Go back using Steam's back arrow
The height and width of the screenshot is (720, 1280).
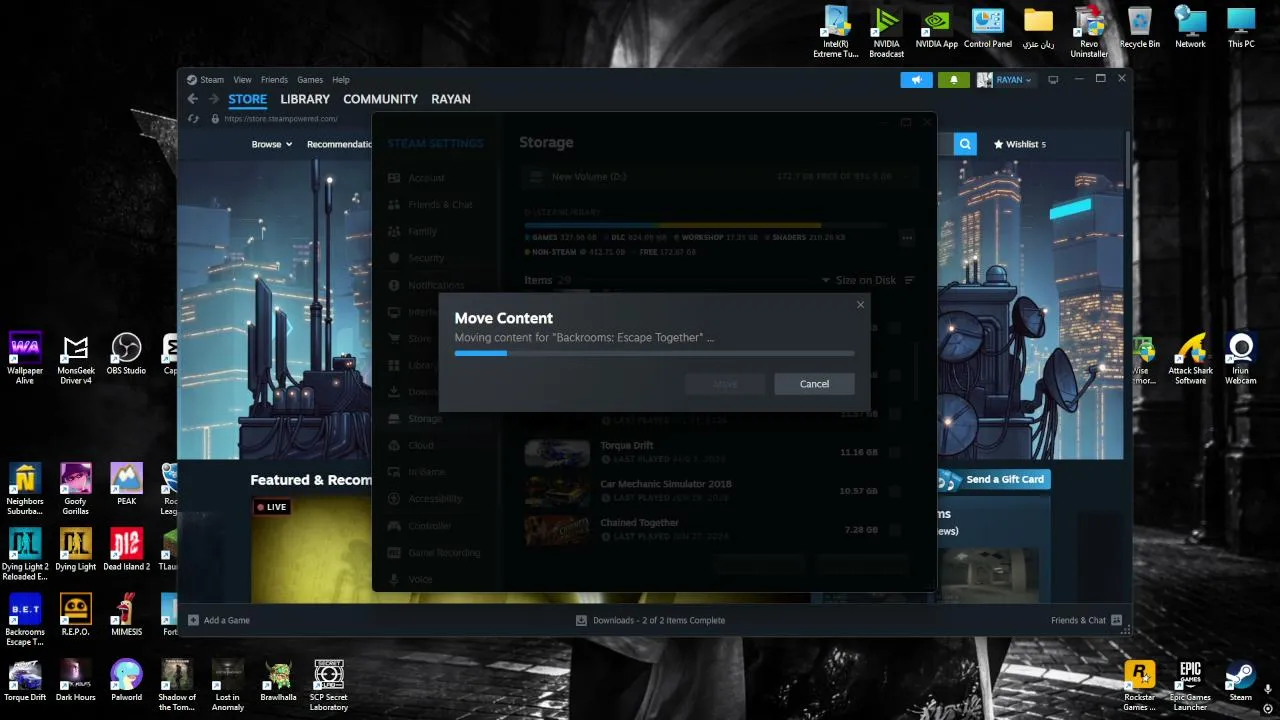click(x=193, y=99)
